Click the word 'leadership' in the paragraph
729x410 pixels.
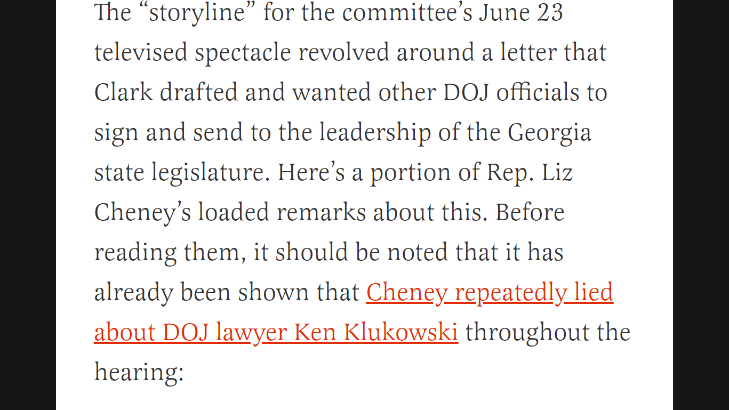tap(375, 133)
